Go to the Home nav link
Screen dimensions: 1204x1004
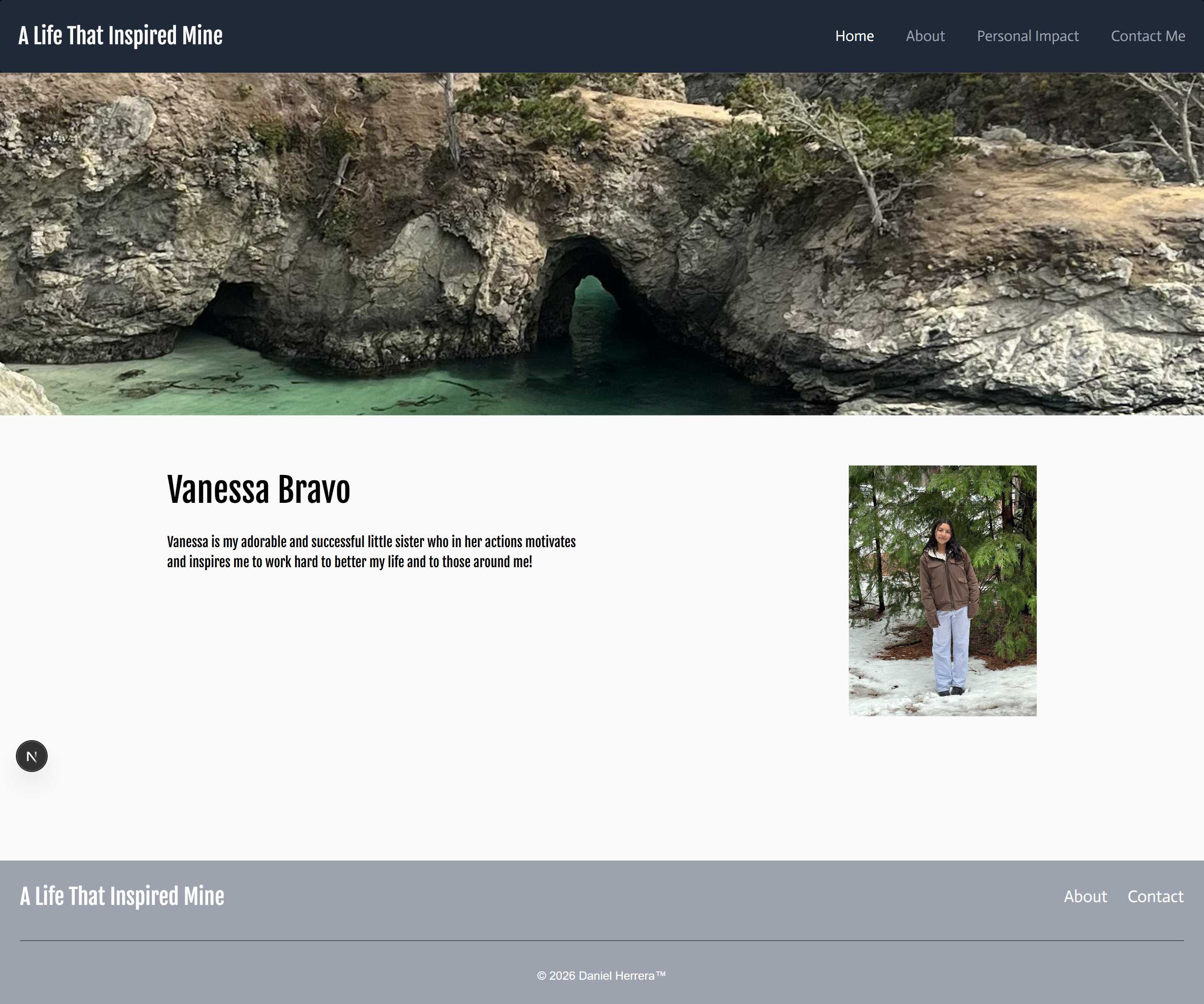854,36
